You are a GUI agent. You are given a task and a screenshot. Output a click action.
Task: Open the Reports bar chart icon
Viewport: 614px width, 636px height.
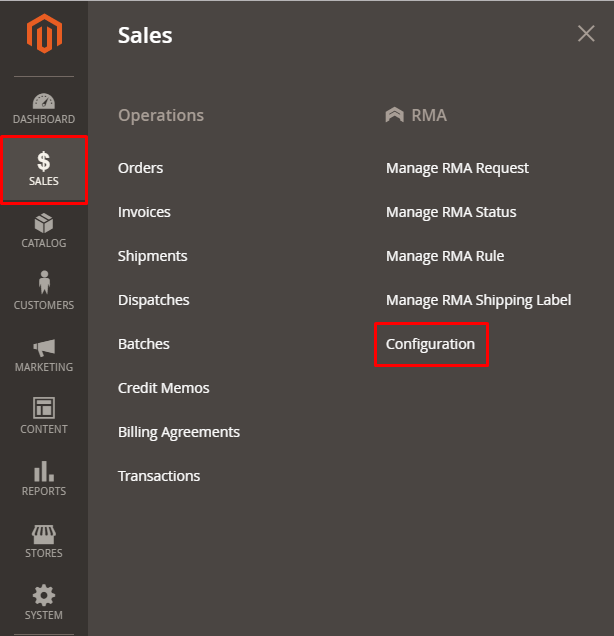click(44, 471)
